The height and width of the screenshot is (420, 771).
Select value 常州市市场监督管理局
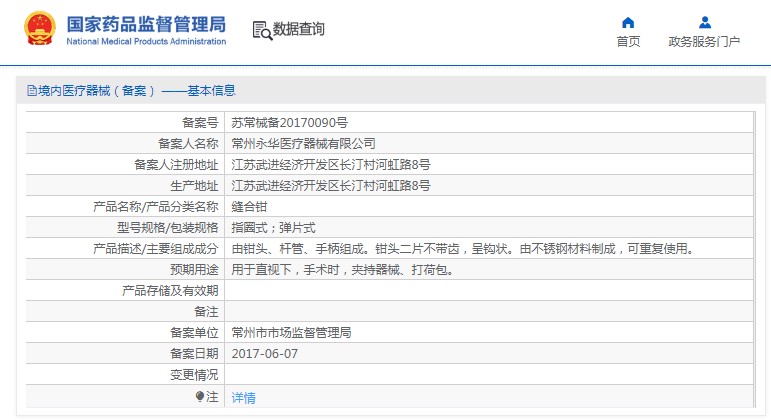pos(291,333)
